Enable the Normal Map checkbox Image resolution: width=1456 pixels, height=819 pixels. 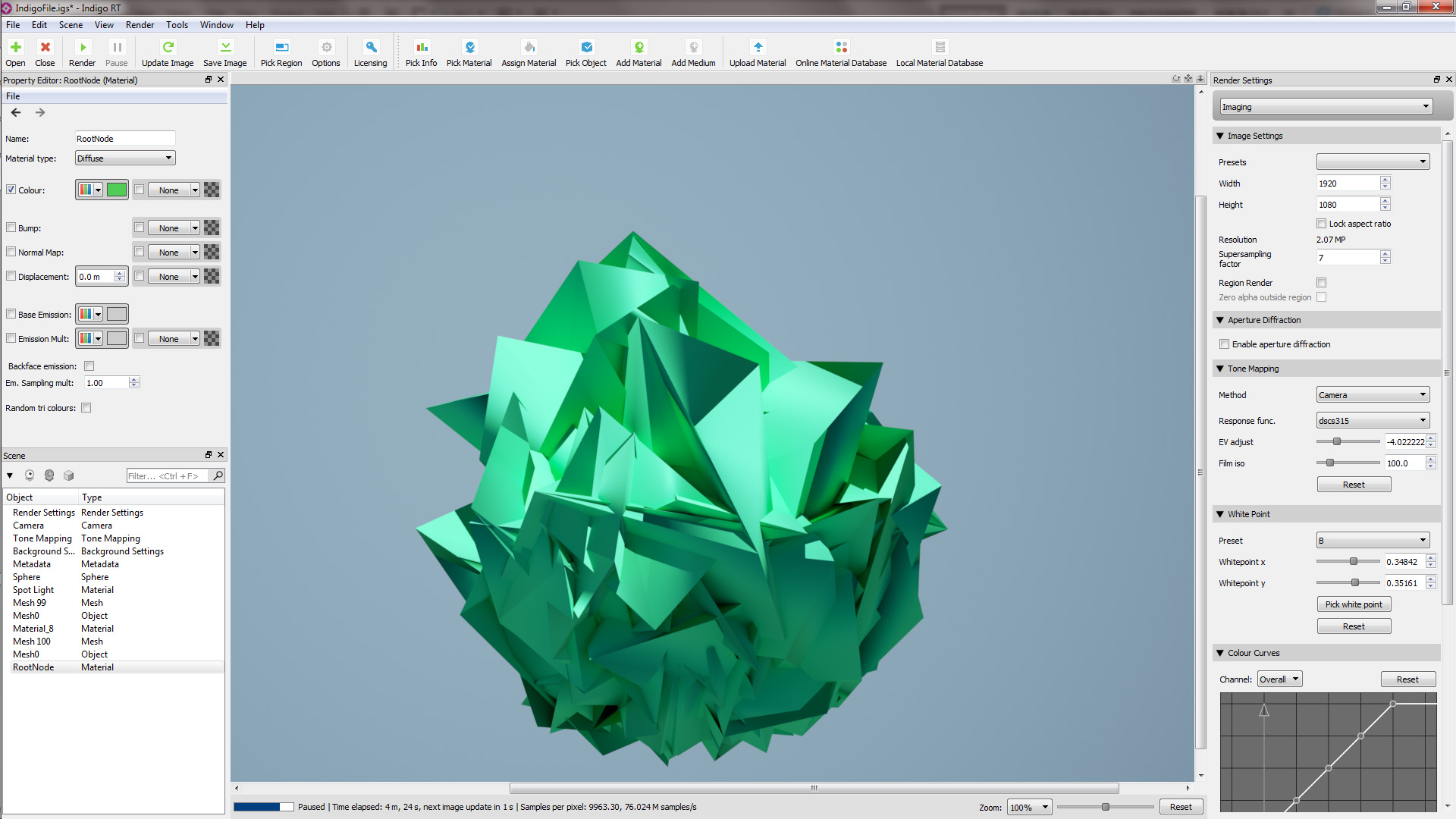coord(11,252)
